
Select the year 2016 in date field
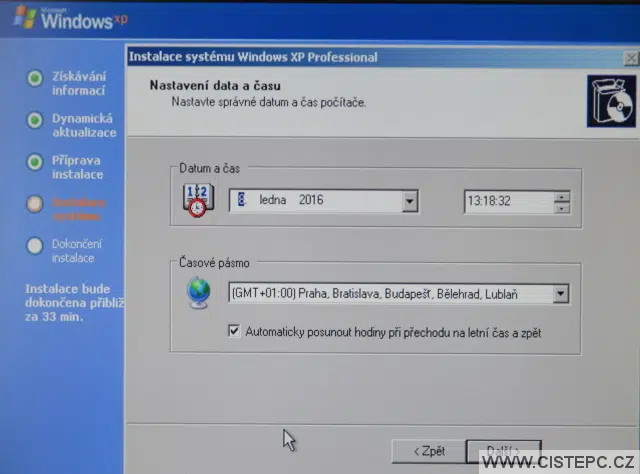[311, 201]
